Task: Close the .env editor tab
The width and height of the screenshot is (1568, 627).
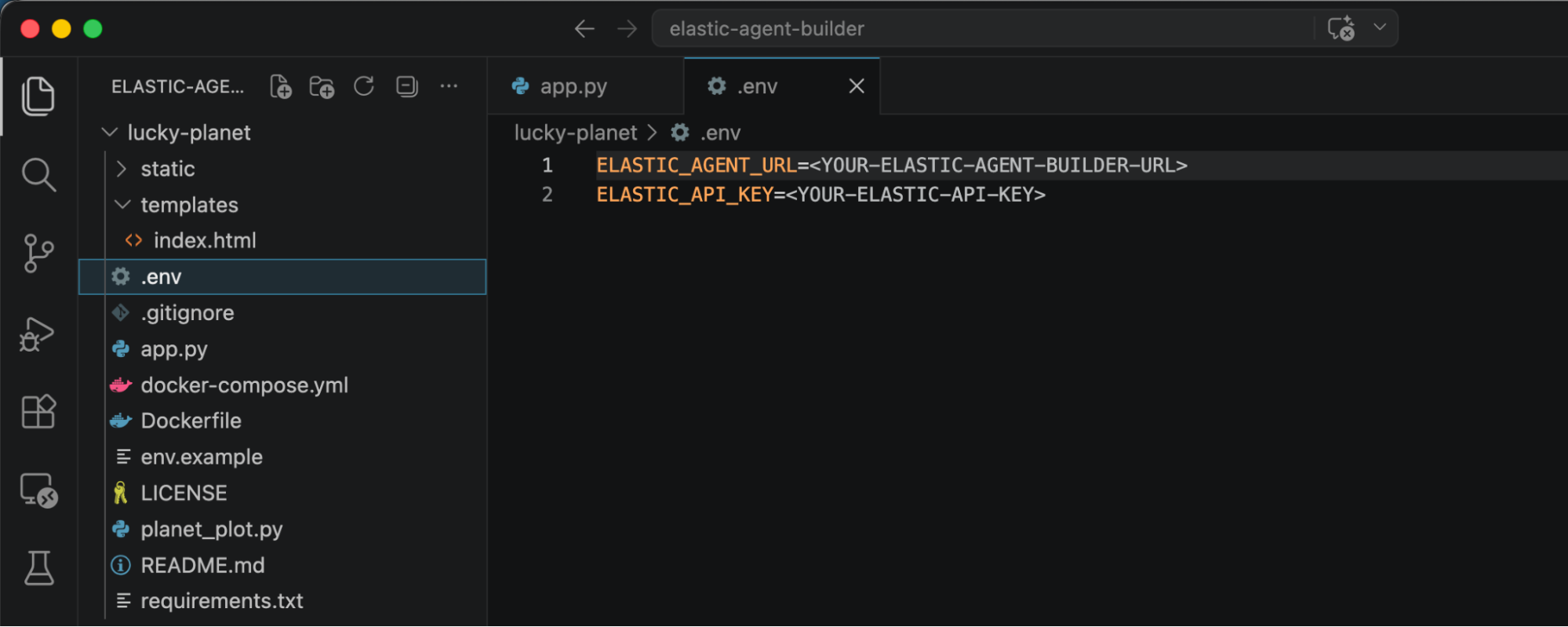Action: [857, 86]
